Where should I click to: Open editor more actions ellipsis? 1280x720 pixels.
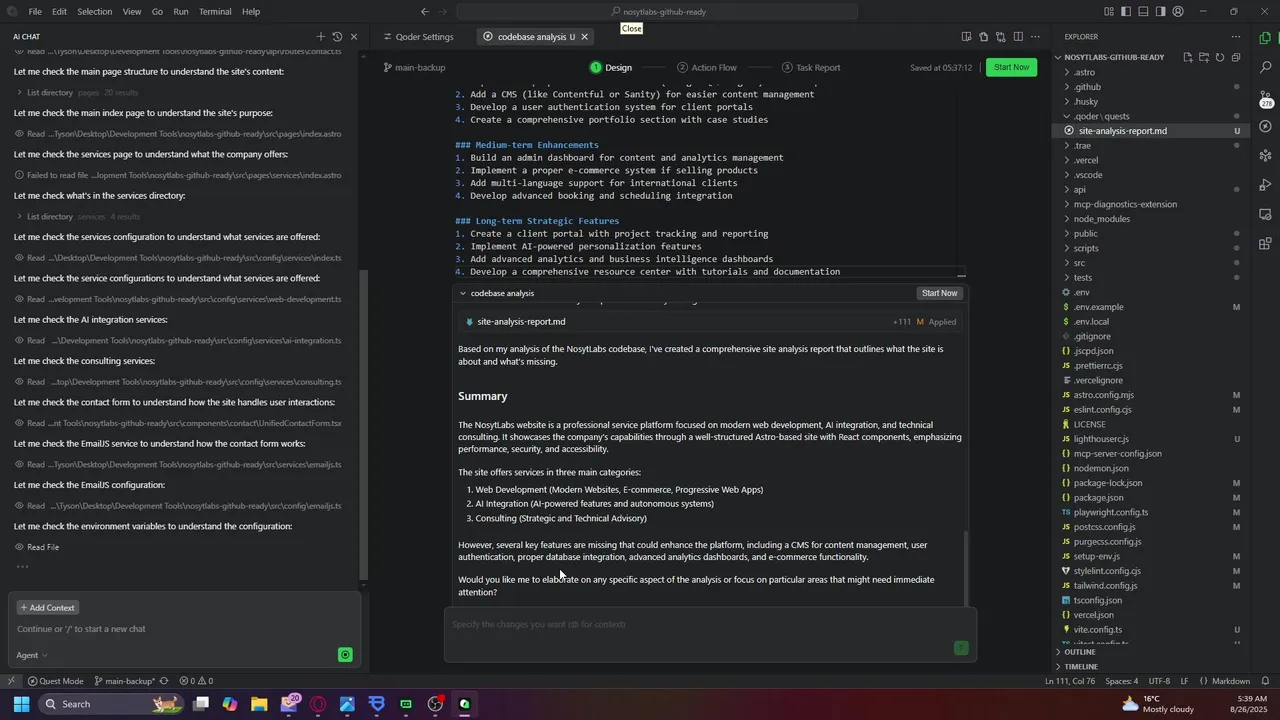tap(1037, 37)
